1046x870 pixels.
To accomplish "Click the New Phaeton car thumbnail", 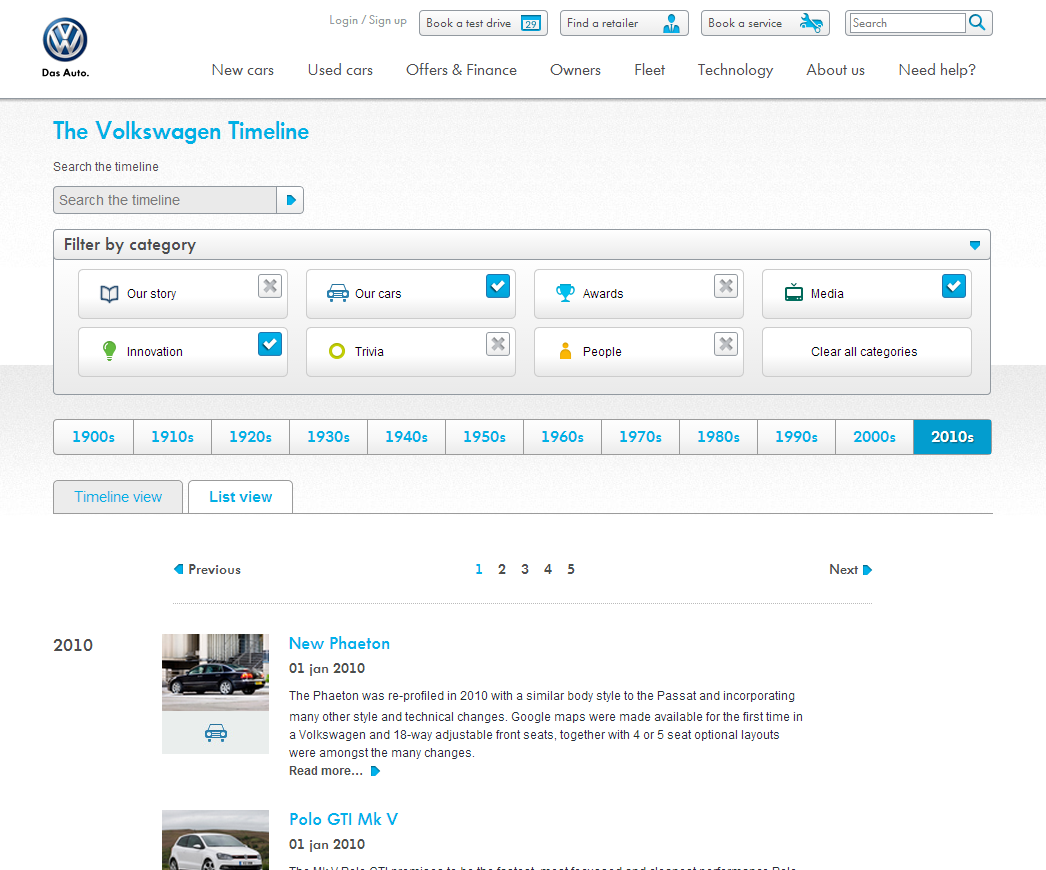I will pyautogui.click(x=215, y=673).
